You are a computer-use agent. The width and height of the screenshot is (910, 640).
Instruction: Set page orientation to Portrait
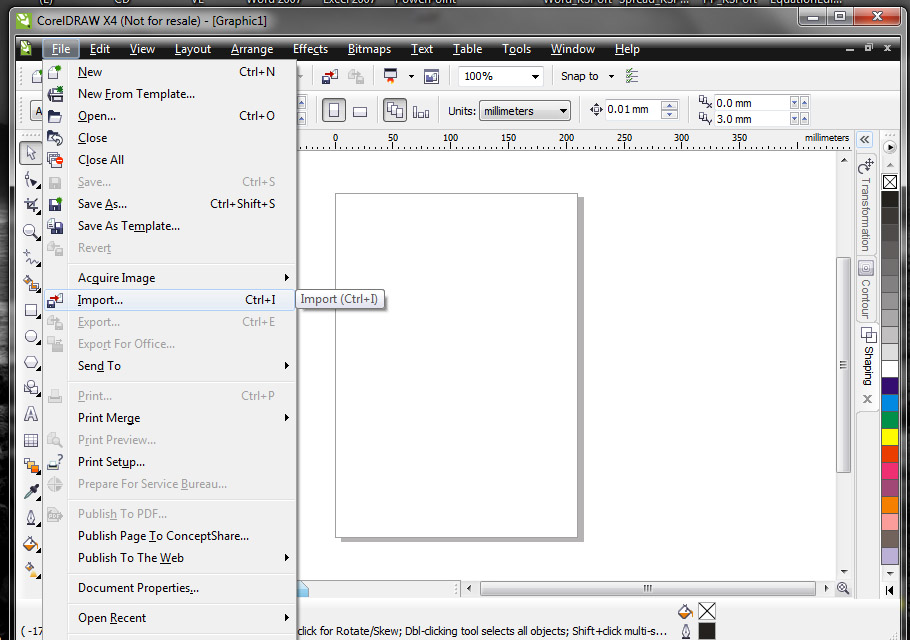[x=334, y=110]
